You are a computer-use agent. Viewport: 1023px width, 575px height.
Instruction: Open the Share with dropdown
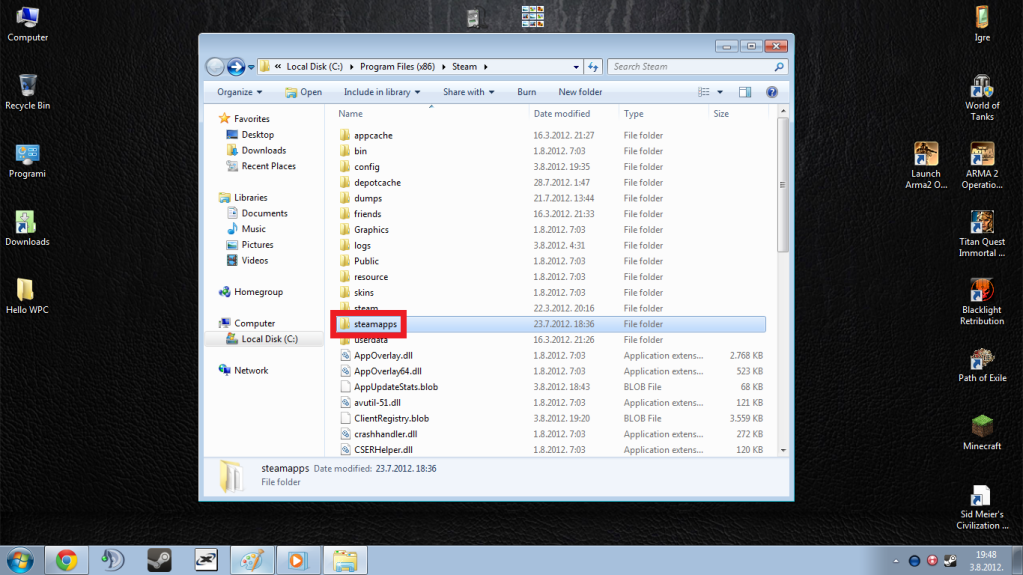[468, 92]
